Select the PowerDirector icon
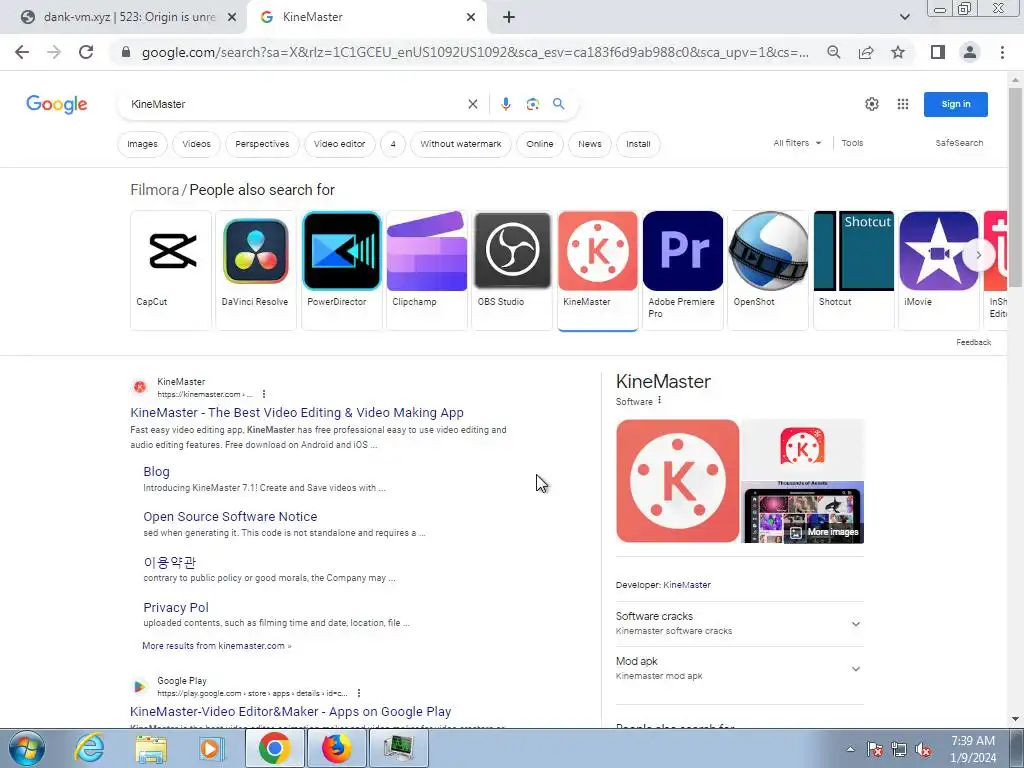The width and height of the screenshot is (1024, 768). click(x=342, y=251)
